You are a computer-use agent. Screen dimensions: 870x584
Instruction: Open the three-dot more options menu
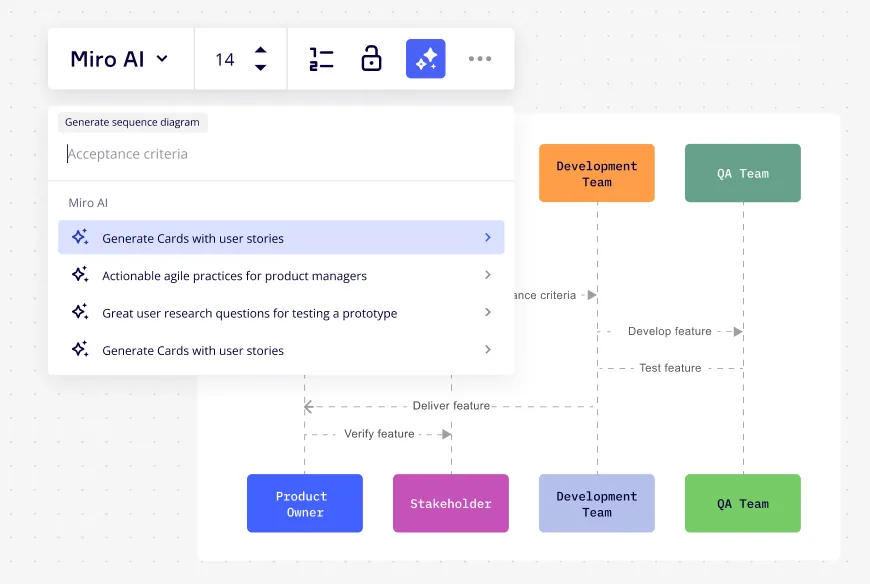[x=479, y=59]
